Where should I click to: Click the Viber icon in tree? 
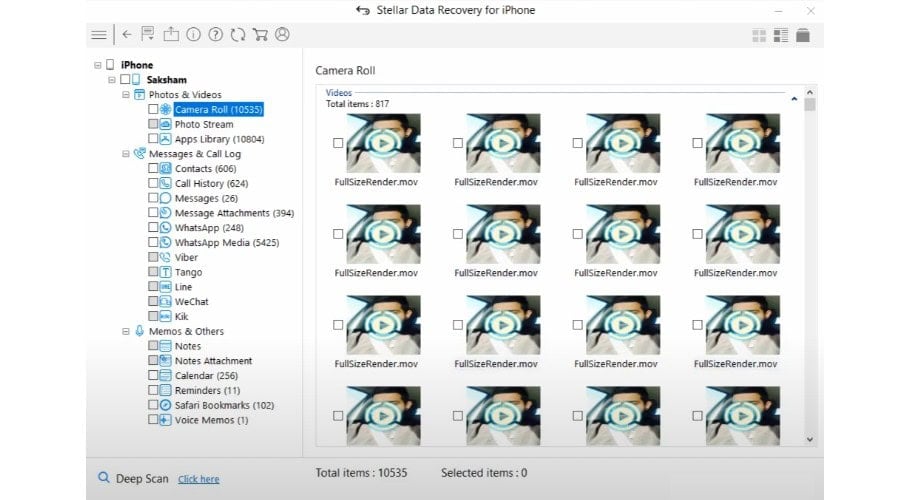[x=165, y=257]
